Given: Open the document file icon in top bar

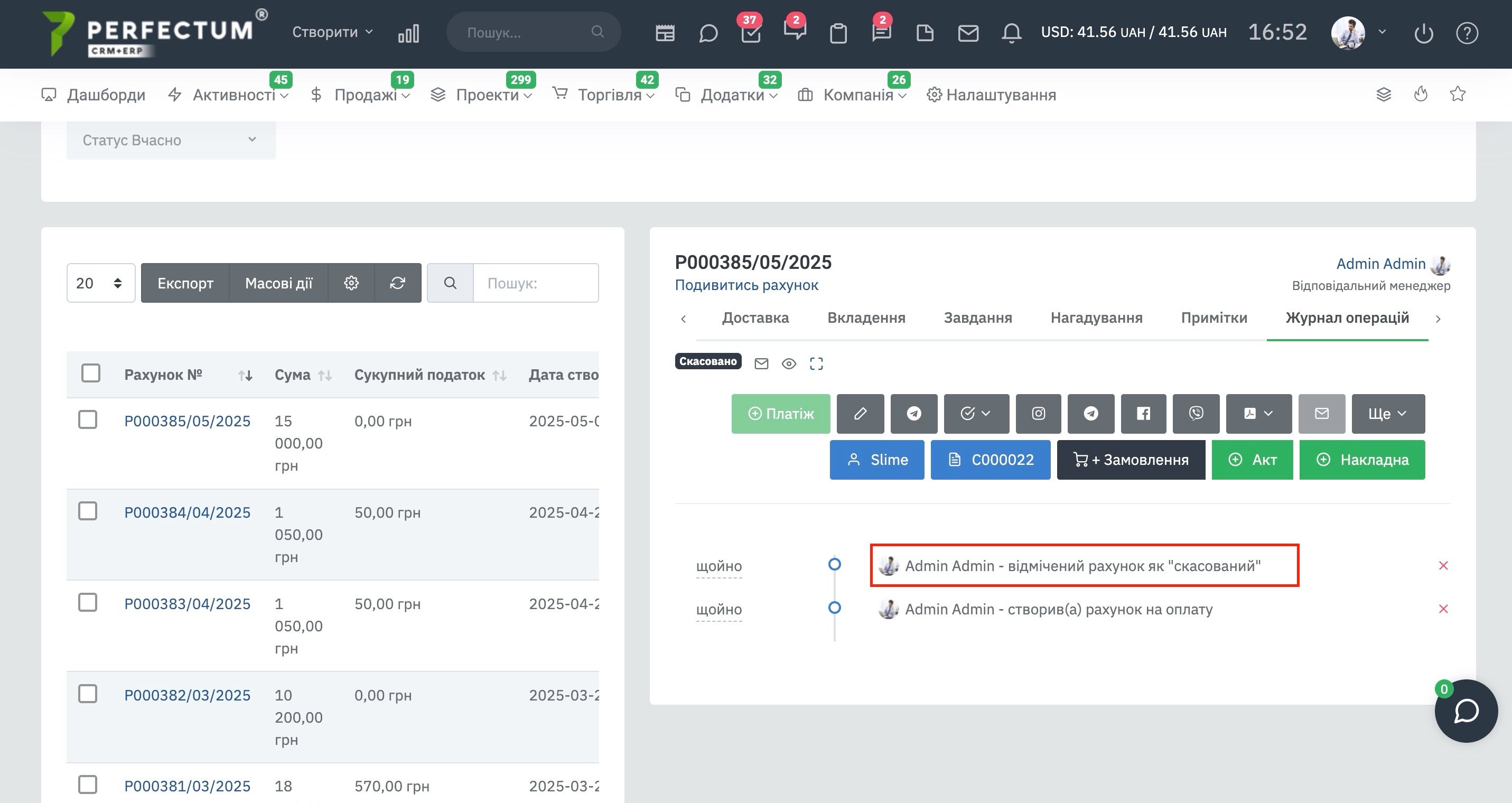Looking at the screenshot, I should tap(925, 33).
